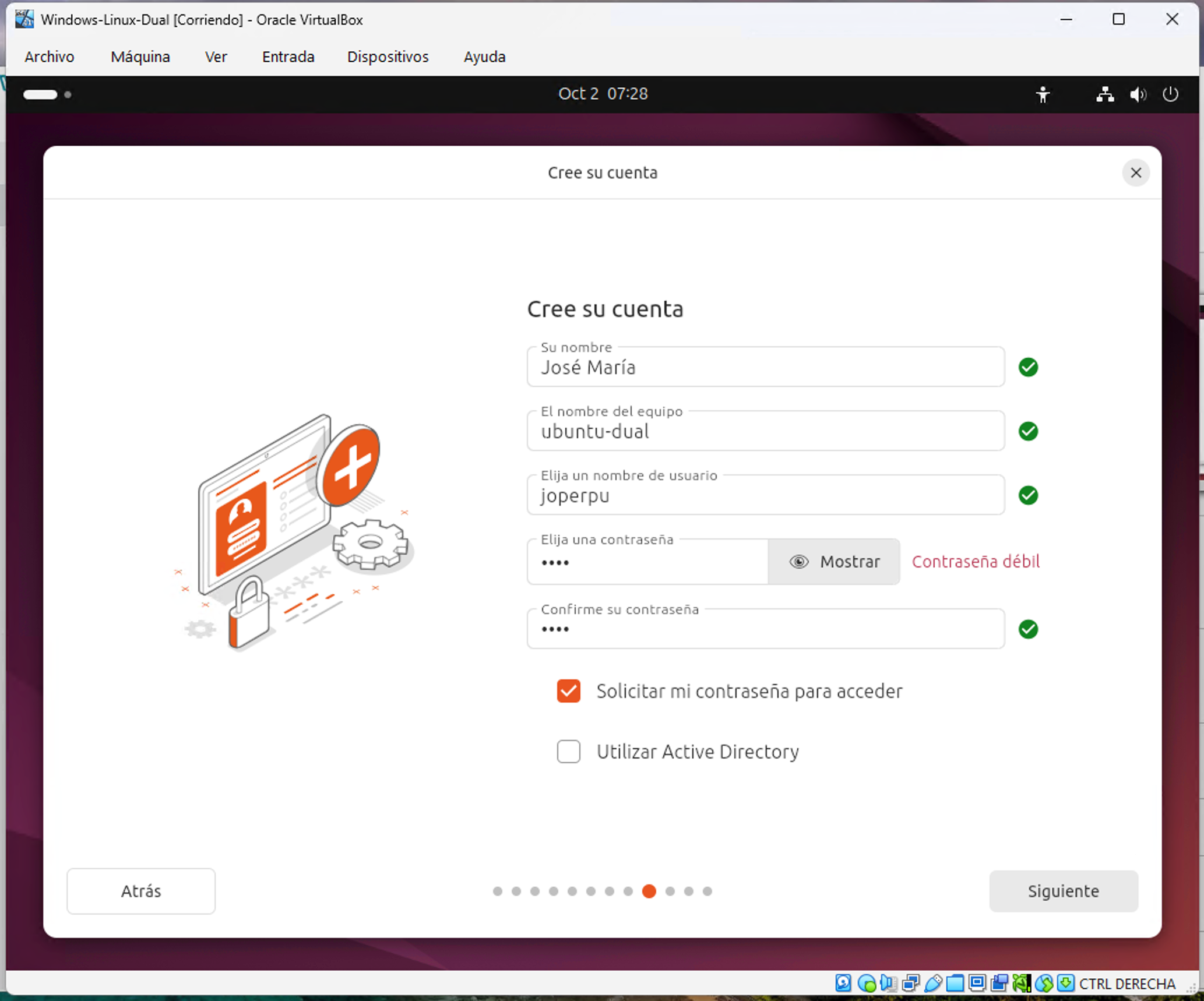Open the Dispositivos menu
This screenshot has height=1001, width=1204.
[x=388, y=57]
